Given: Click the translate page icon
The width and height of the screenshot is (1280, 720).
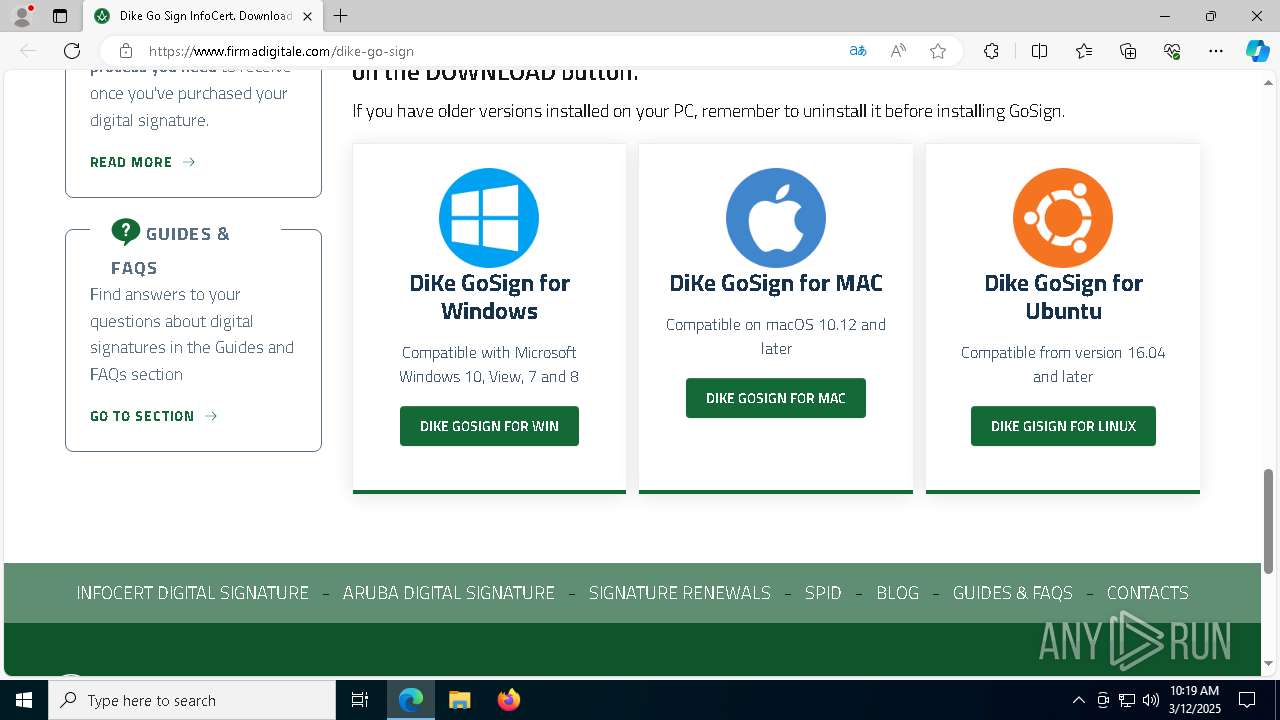Looking at the screenshot, I should click(x=858, y=51).
